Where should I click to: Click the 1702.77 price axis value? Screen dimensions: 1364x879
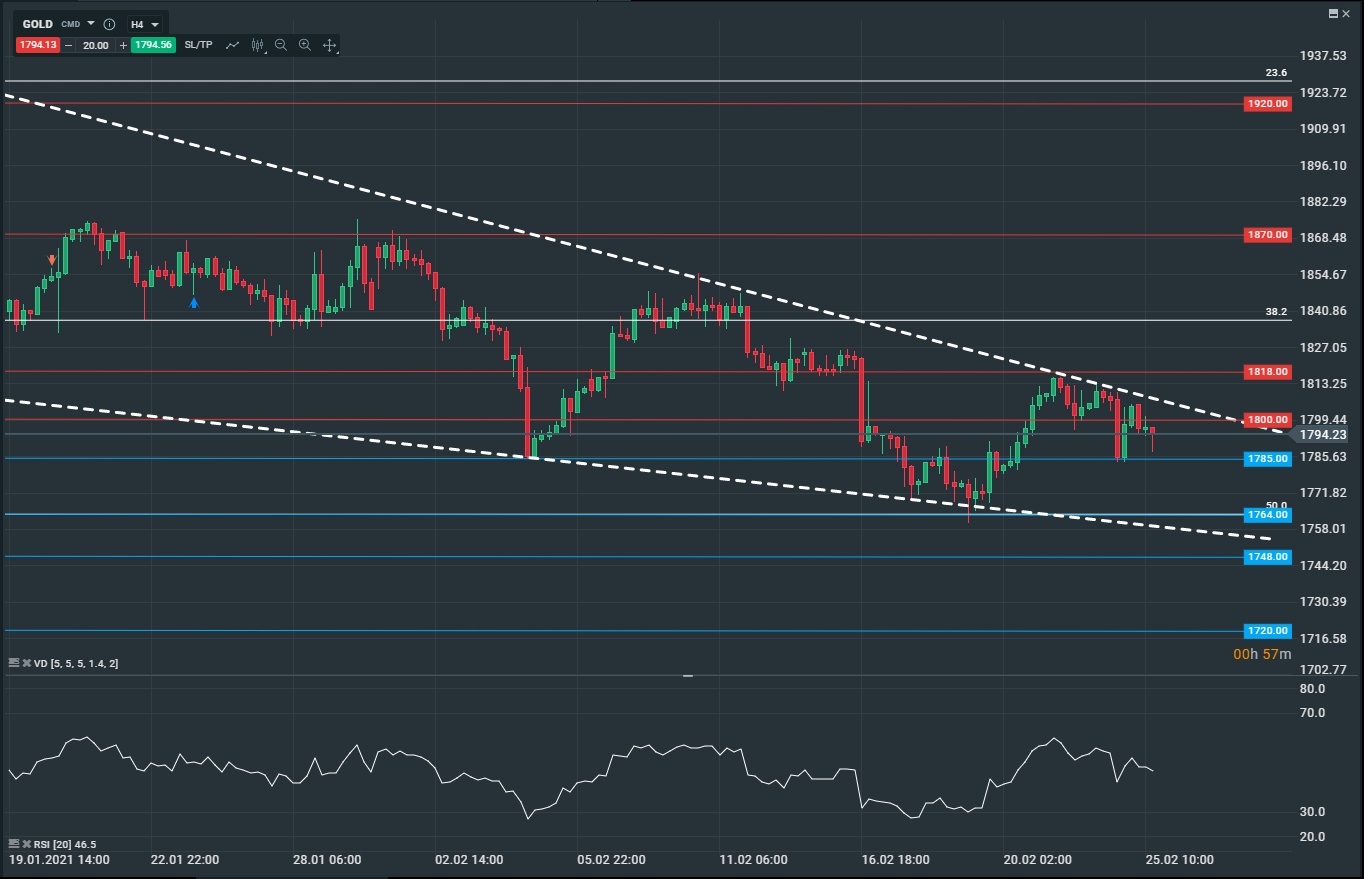[x=1323, y=668]
